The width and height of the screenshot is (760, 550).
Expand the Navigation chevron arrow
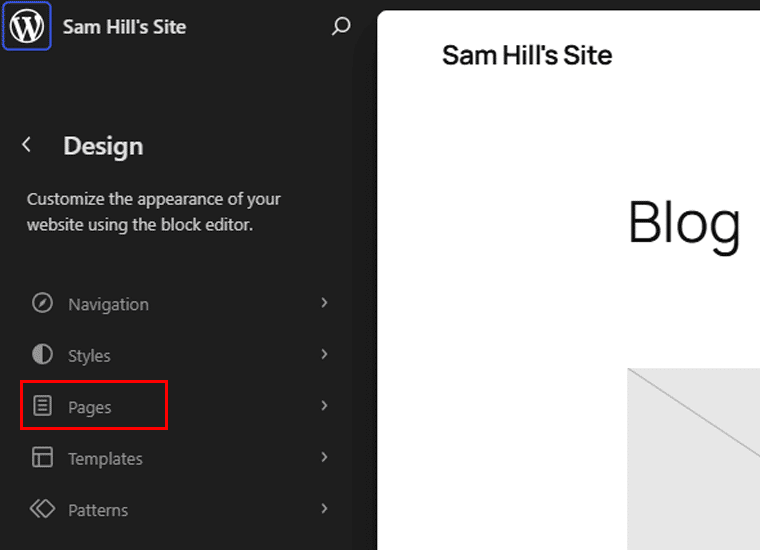[324, 303]
